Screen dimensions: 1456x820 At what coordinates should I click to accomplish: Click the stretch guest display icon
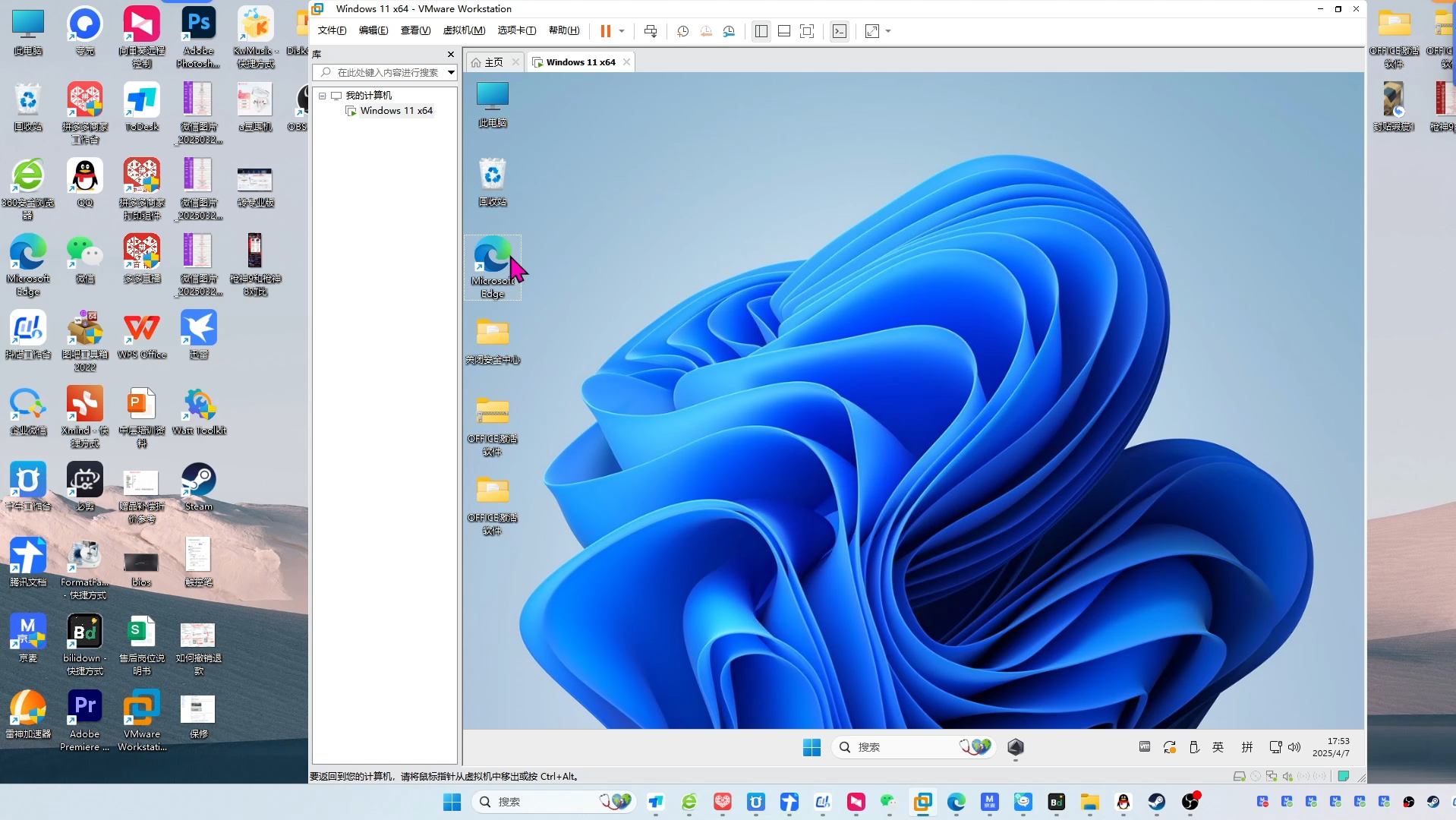coord(872,31)
